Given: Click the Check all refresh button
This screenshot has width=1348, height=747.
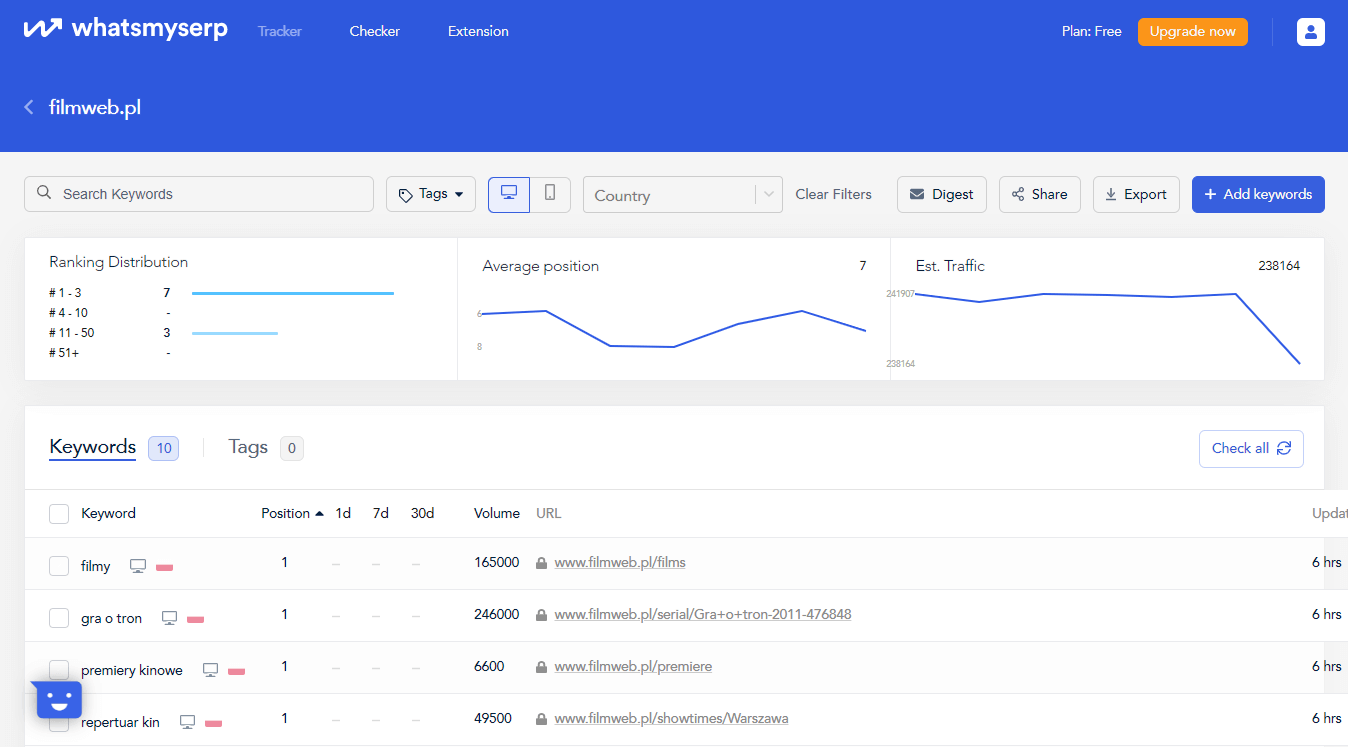Looking at the screenshot, I should 1251,448.
